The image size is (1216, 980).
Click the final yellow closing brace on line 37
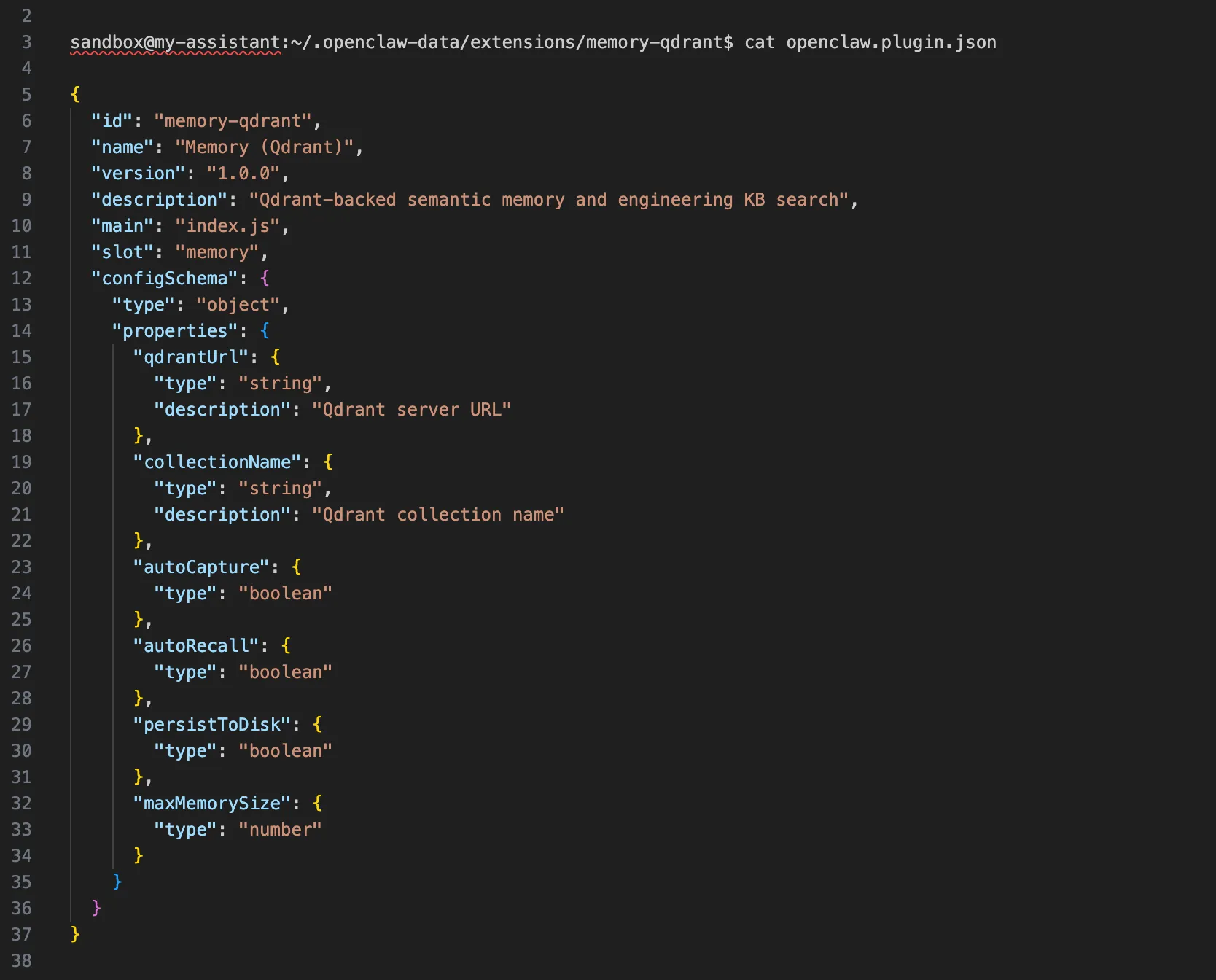click(x=75, y=934)
